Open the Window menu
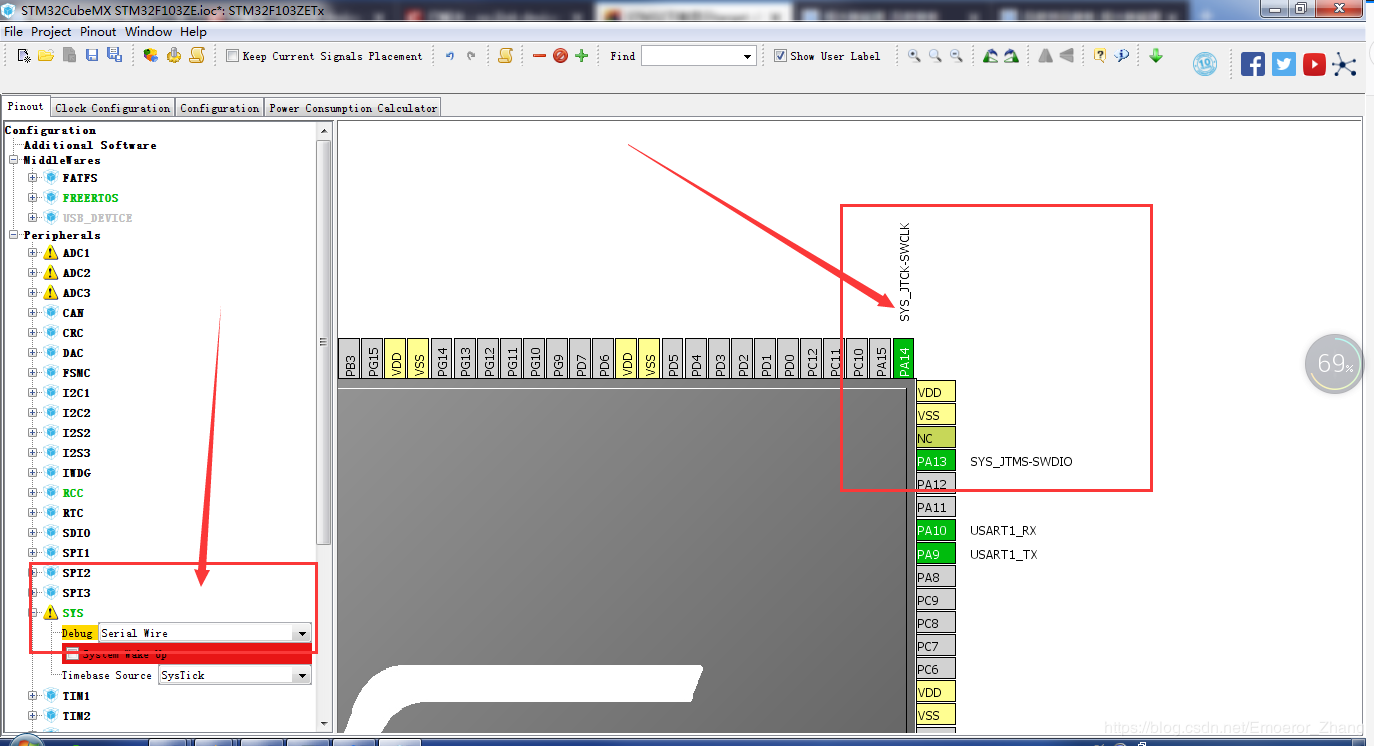 point(148,31)
